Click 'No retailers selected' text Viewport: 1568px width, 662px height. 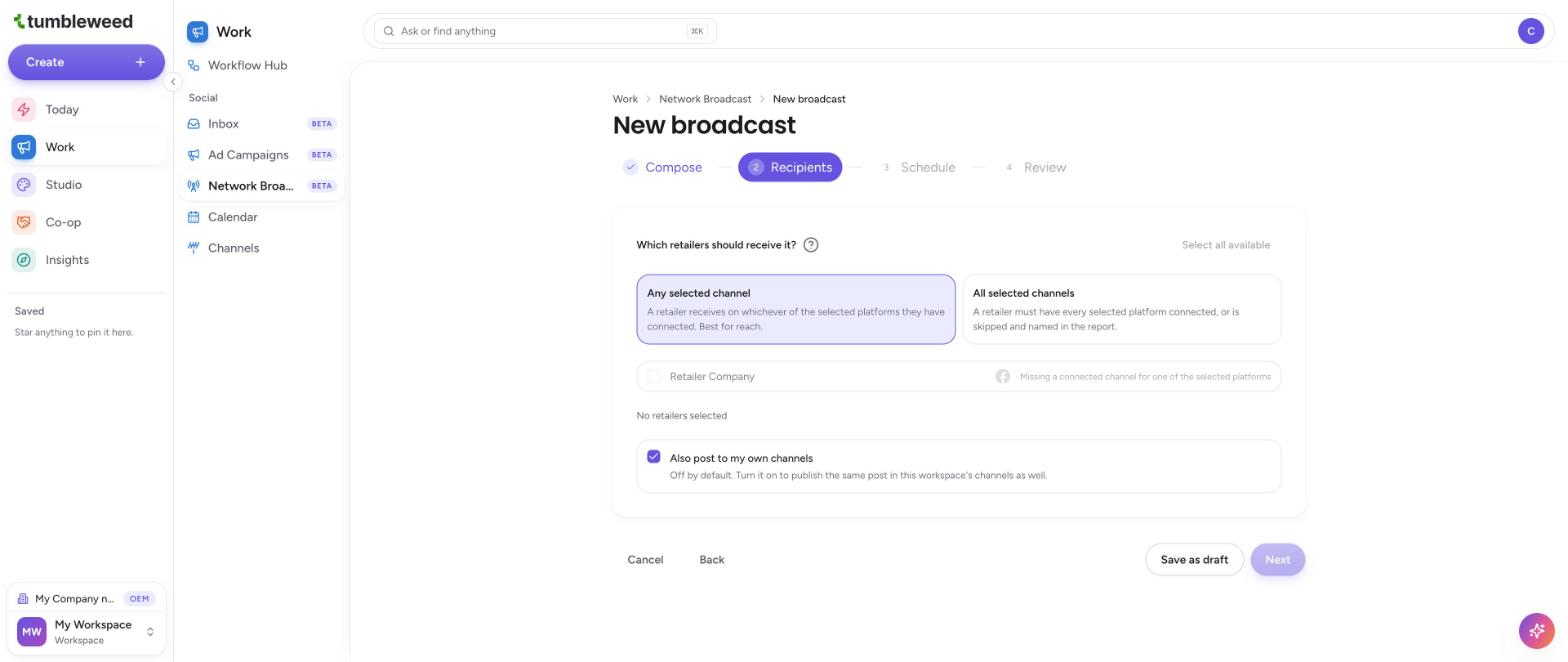click(682, 416)
